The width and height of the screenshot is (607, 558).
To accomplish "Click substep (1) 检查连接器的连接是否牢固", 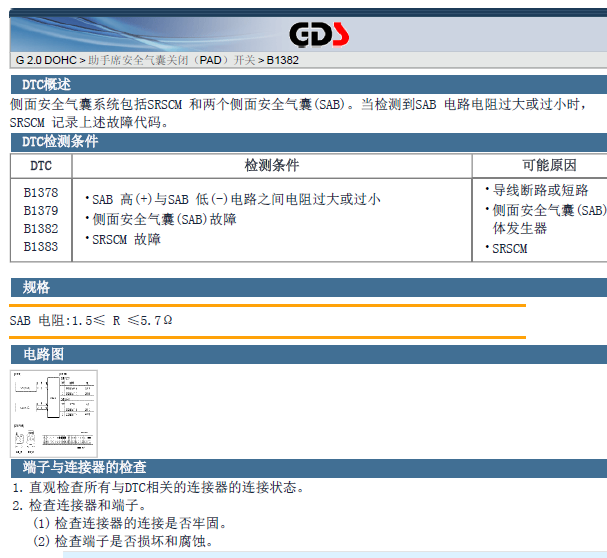I will point(130,524).
